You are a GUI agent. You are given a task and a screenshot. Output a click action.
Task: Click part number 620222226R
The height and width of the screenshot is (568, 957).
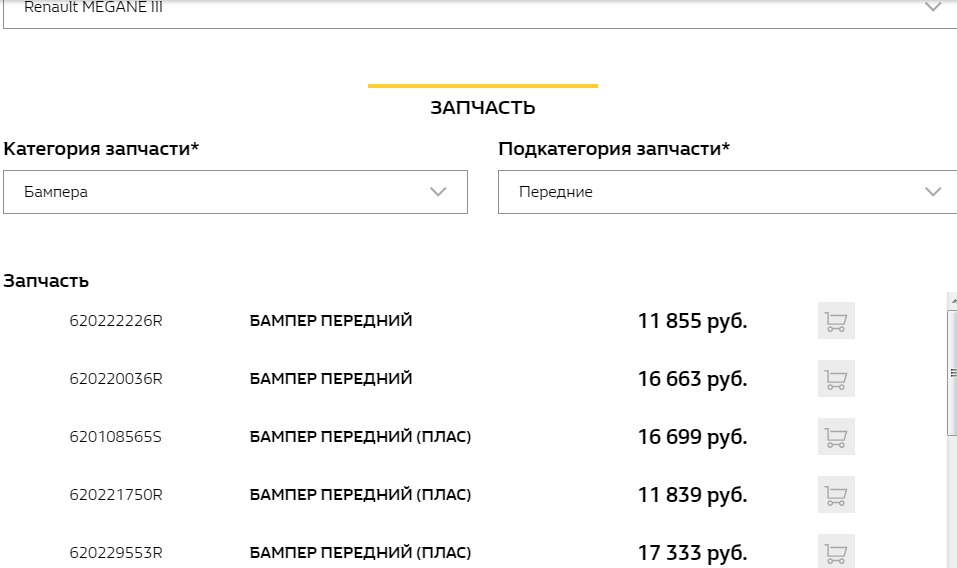(116, 321)
